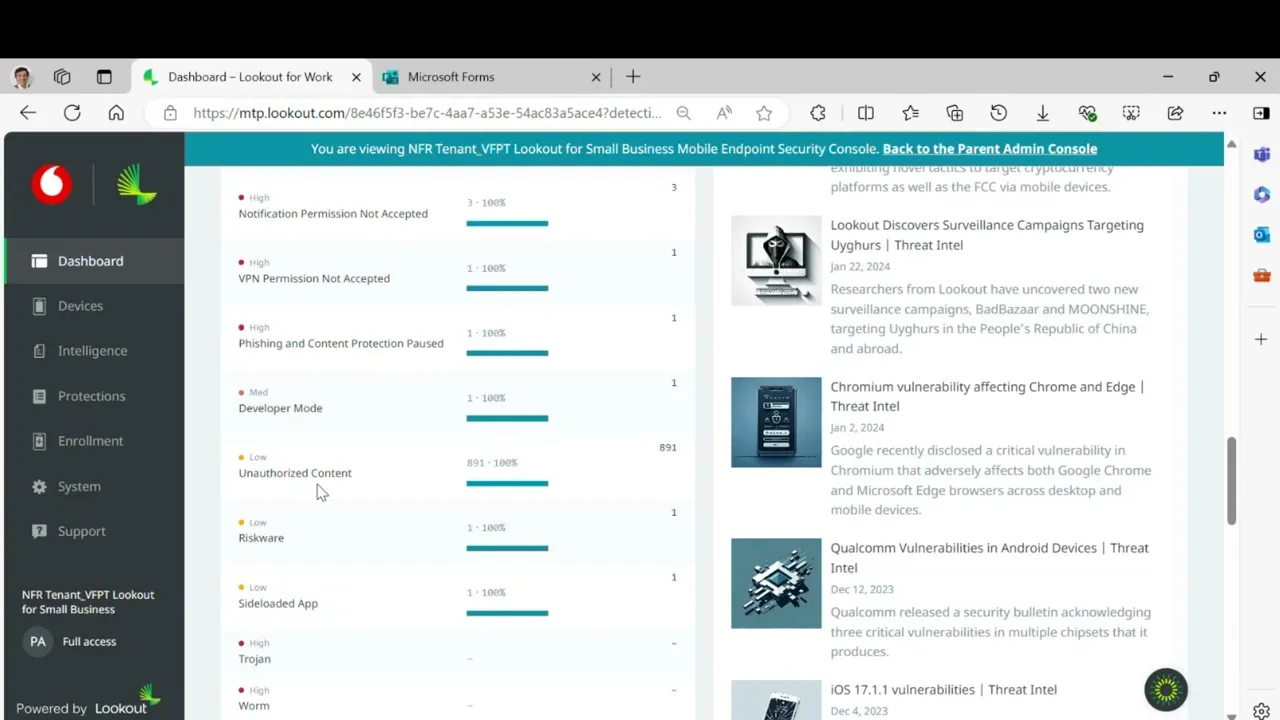Open the Notification Permission Not Accepted row
This screenshot has width=1280, height=720.
tap(458, 208)
